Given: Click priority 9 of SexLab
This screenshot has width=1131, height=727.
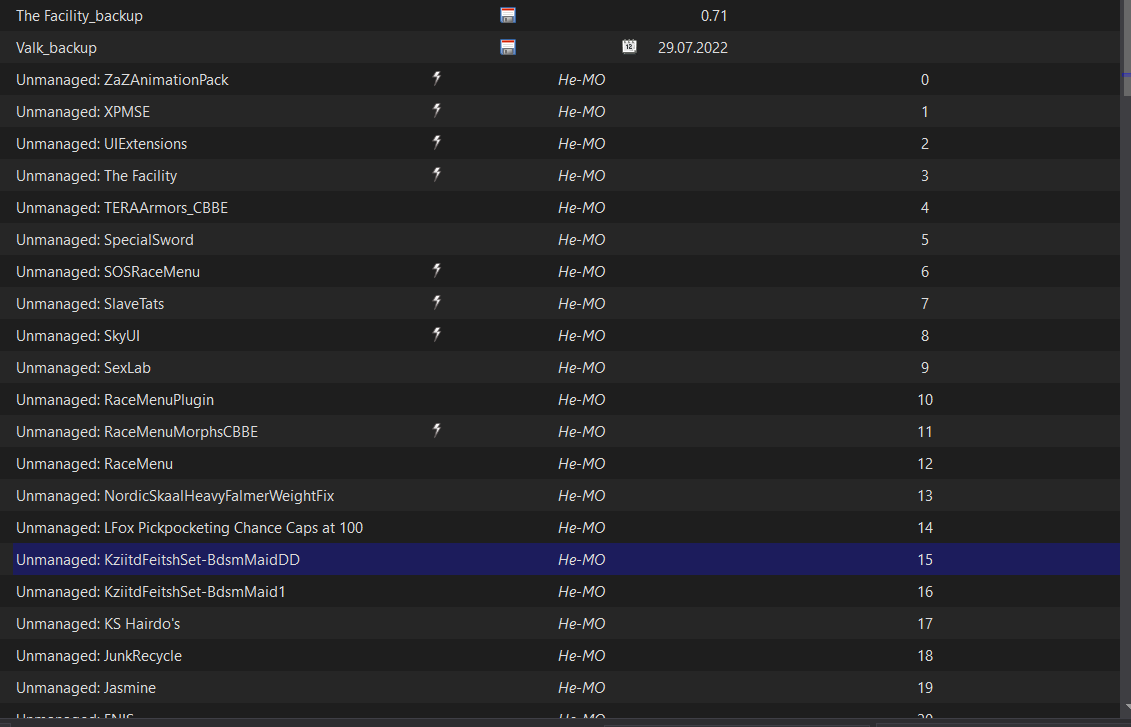Looking at the screenshot, I should click(925, 368).
